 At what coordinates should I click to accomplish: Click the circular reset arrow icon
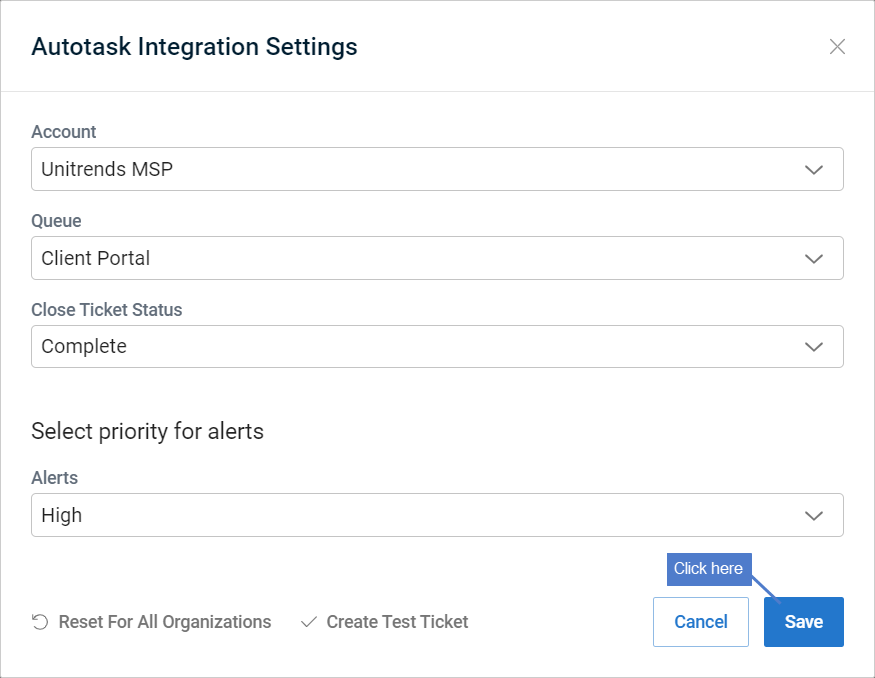click(40, 622)
